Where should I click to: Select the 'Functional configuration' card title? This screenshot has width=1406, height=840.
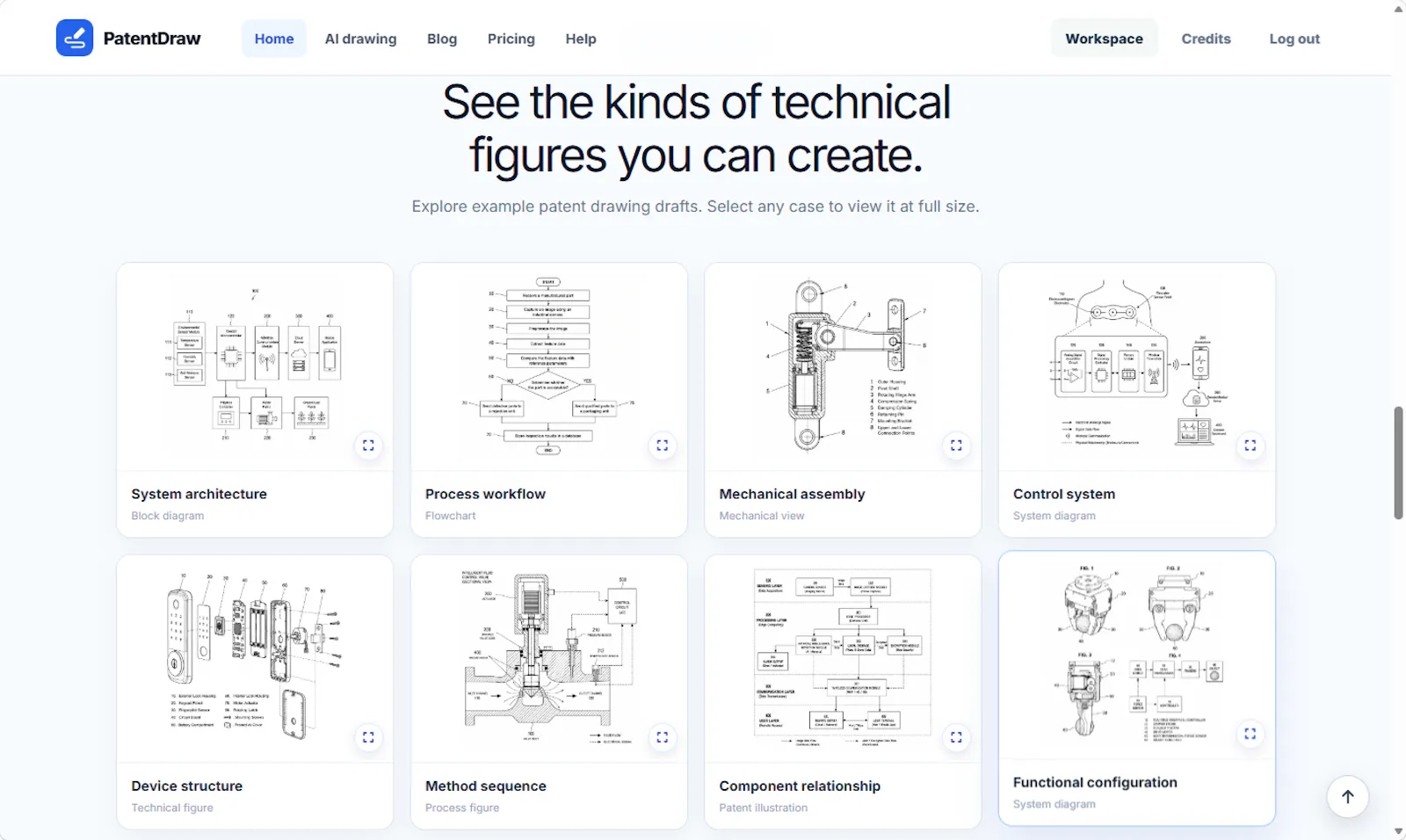(1095, 782)
